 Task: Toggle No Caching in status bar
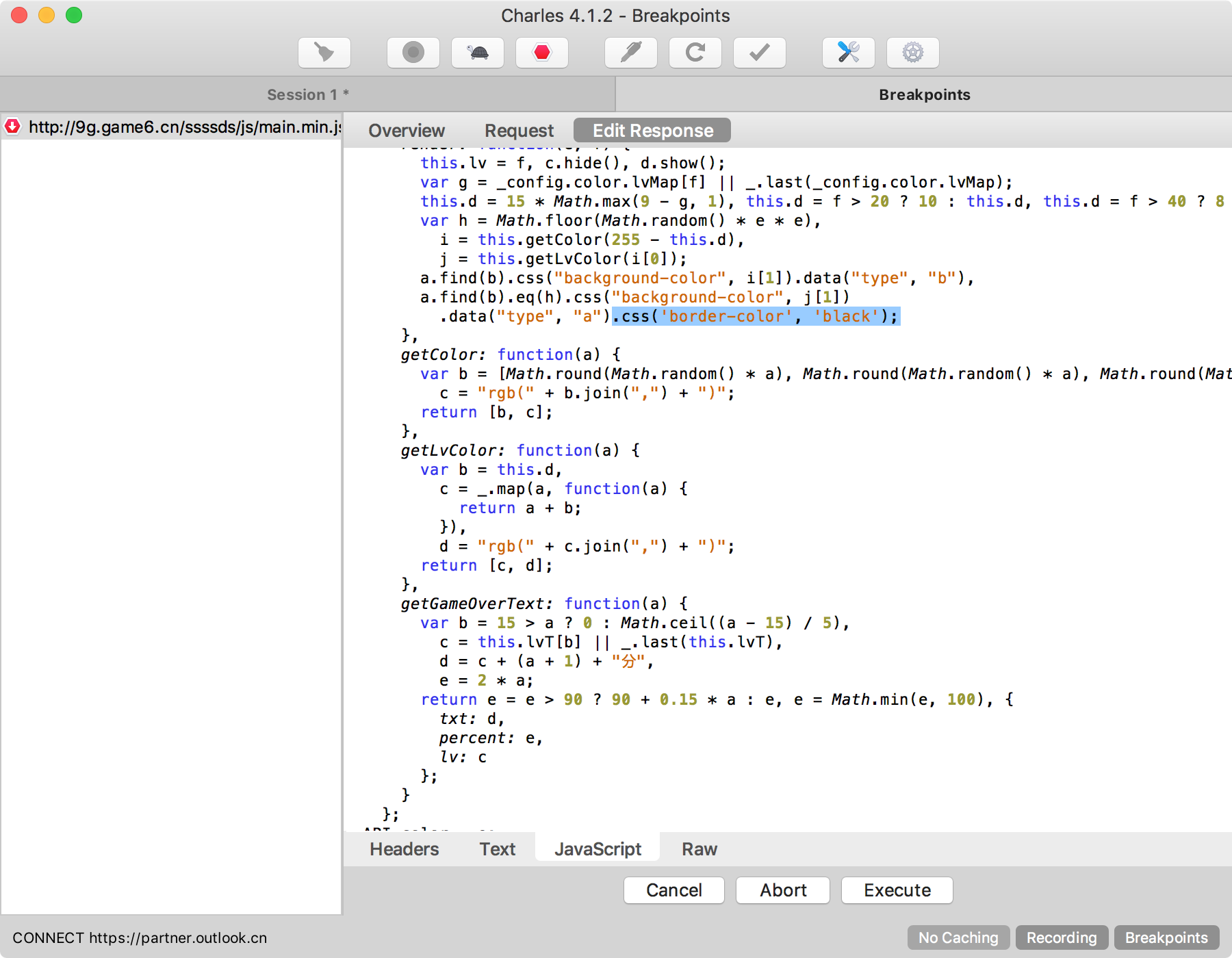(x=958, y=937)
